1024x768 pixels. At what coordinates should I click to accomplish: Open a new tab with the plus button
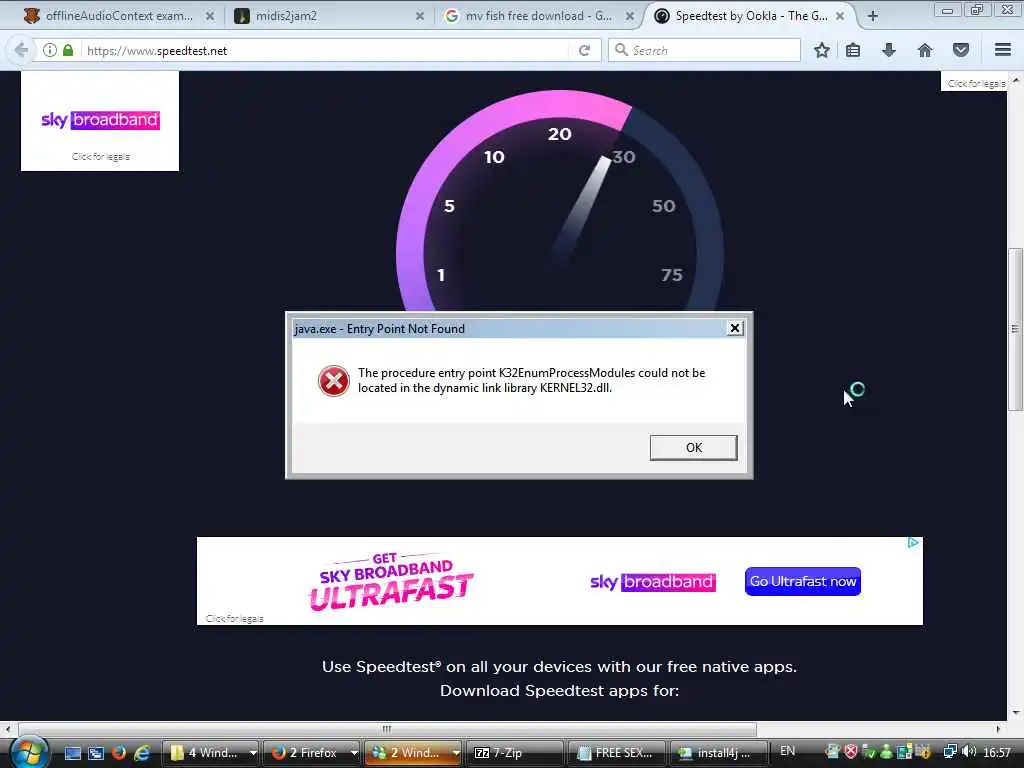(x=872, y=16)
